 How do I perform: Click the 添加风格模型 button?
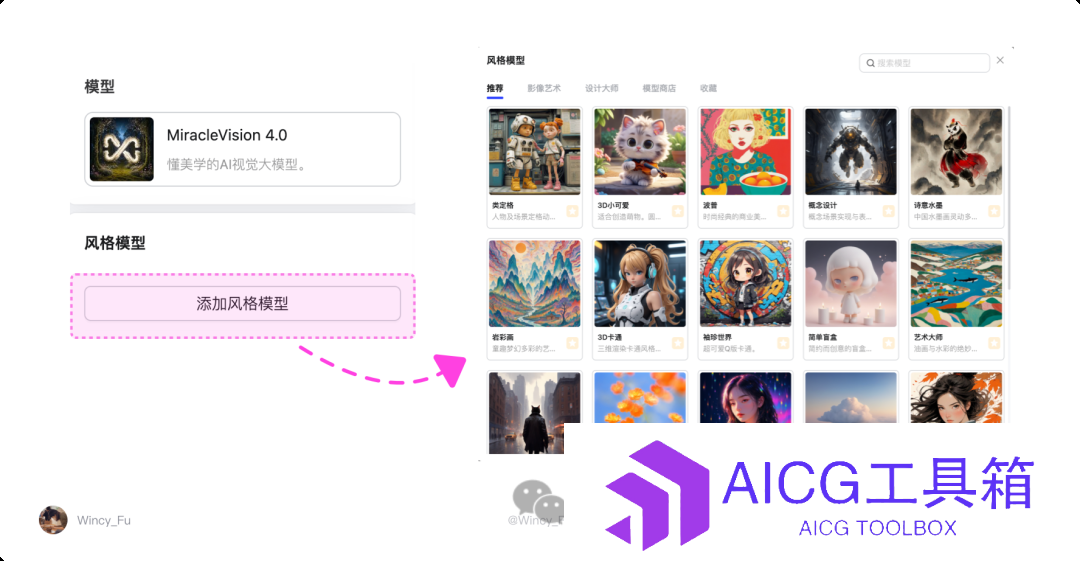pos(242,303)
